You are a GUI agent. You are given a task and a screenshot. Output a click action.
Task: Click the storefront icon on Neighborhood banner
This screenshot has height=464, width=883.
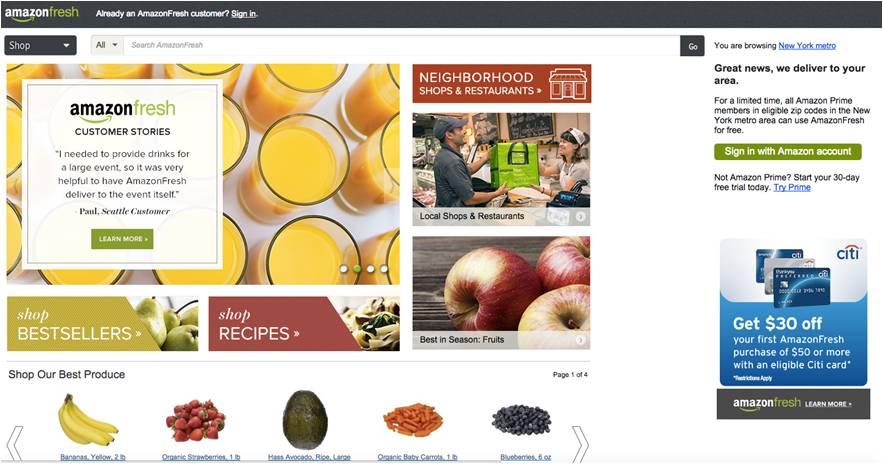click(x=568, y=84)
